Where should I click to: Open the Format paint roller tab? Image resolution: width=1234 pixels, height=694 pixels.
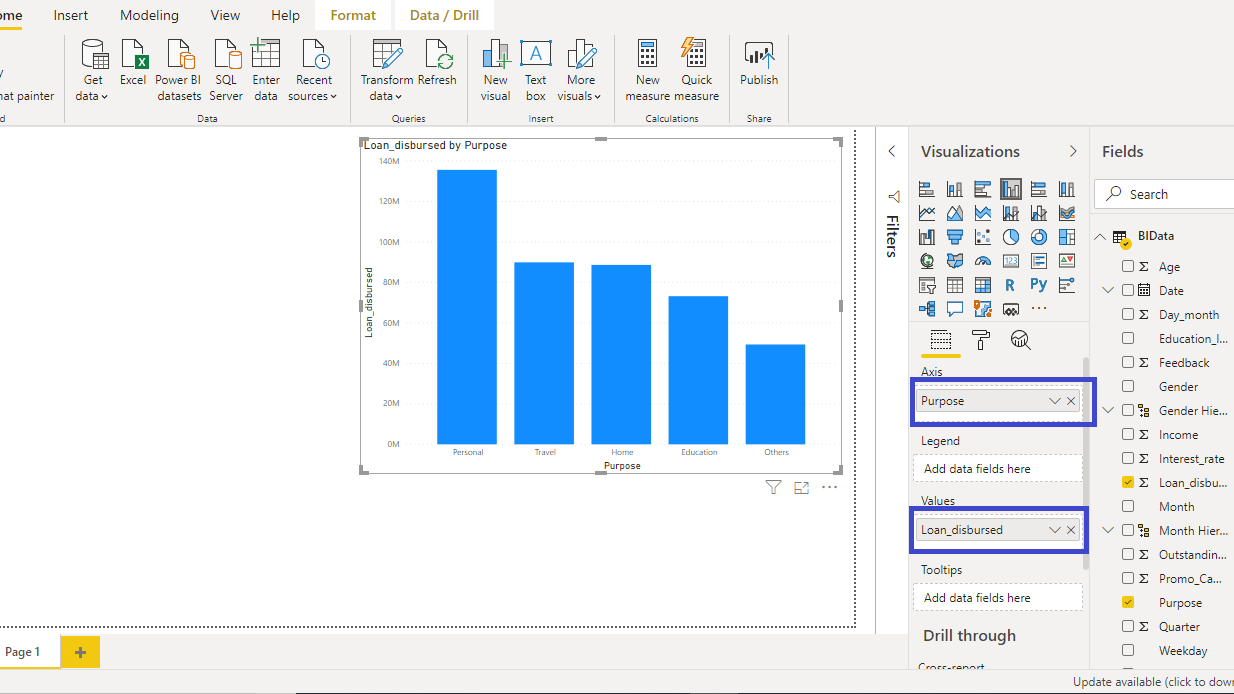tap(981, 340)
